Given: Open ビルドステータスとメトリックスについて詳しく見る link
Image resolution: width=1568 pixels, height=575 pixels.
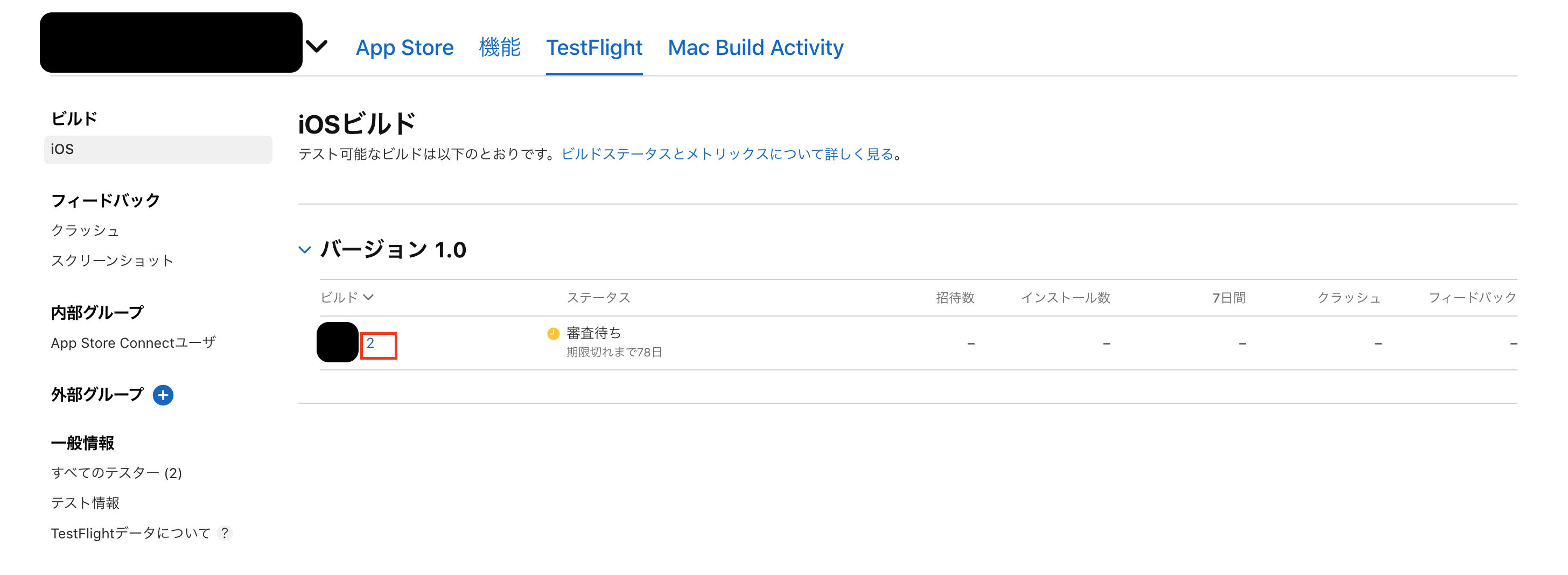Looking at the screenshot, I should click(x=725, y=154).
